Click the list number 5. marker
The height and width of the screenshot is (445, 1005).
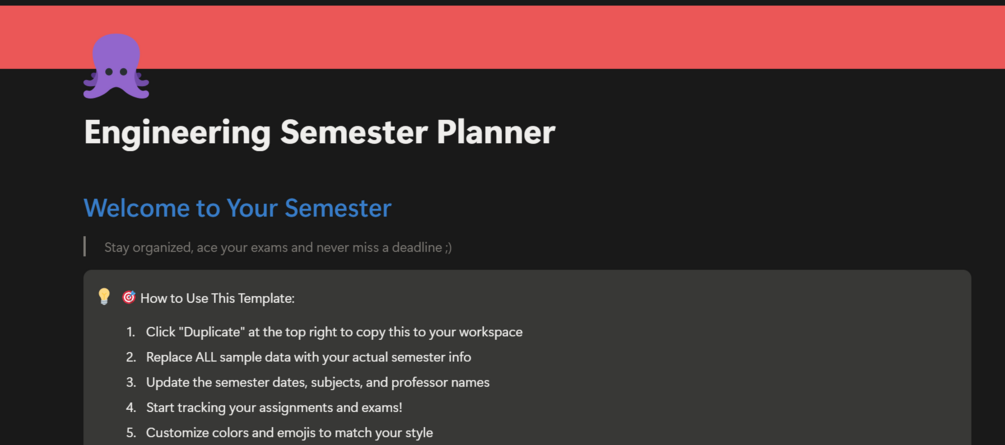(131, 433)
